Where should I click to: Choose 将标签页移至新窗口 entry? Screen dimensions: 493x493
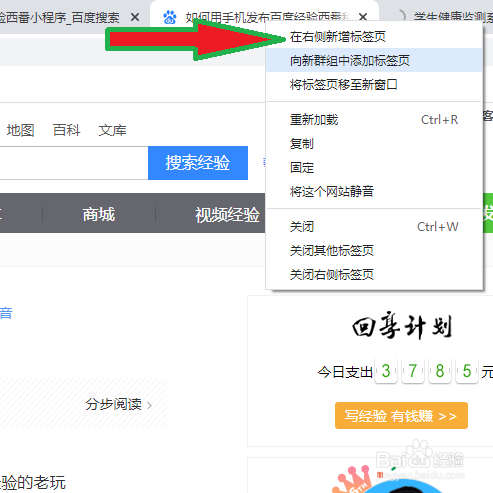tap(374, 84)
